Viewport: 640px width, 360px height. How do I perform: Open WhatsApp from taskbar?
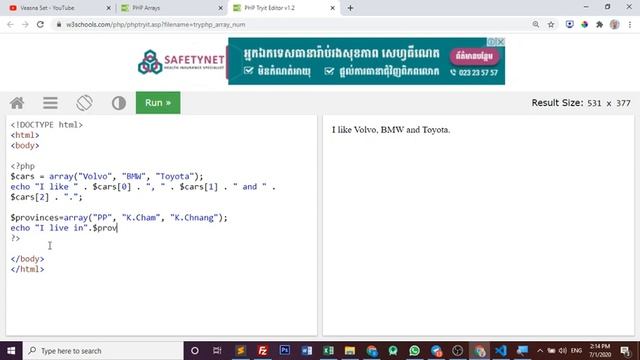[414, 351]
